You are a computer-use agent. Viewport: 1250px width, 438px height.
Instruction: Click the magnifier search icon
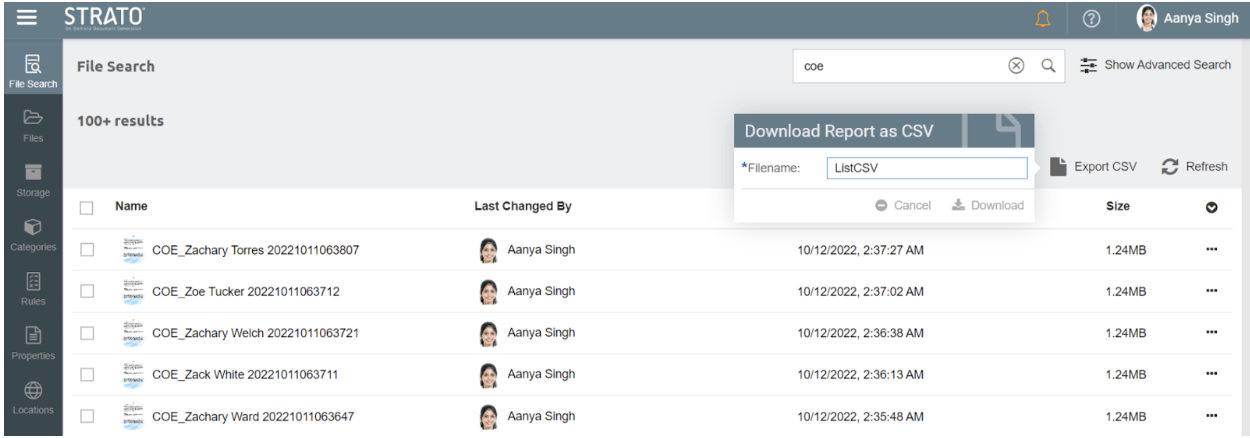[1048, 66]
